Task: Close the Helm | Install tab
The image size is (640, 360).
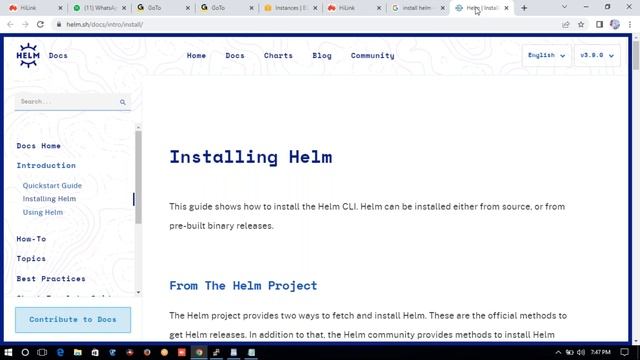Action: (x=506, y=8)
